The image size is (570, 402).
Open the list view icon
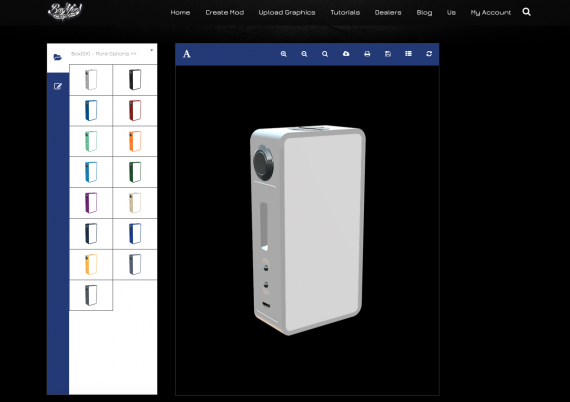[408, 53]
